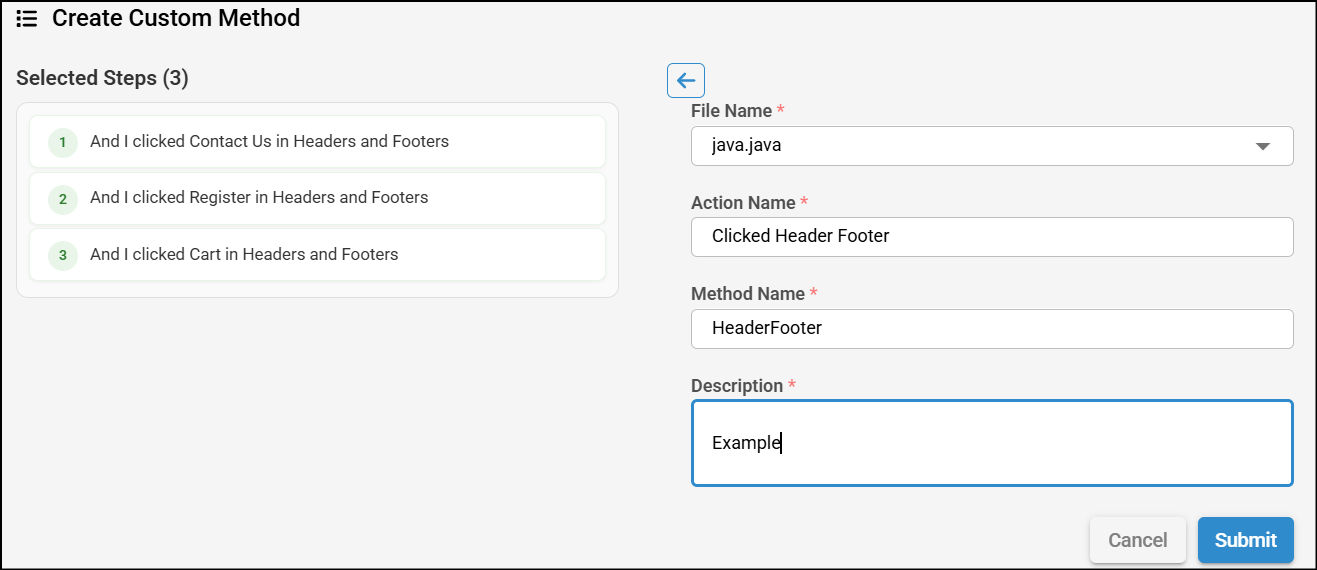Click step number 2 badge
Image resolution: width=1317 pixels, height=570 pixels.
tap(62, 199)
